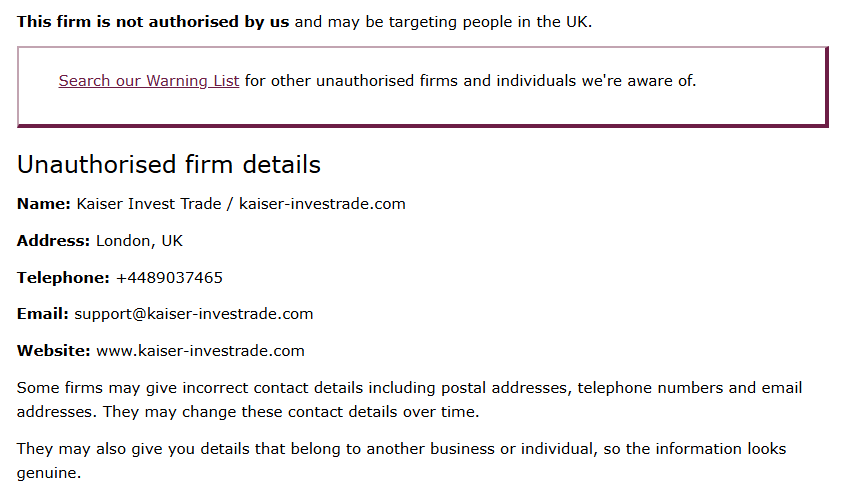This screenshot has width=848, height=500.
Task: Click the word 'genuine' at paragraph end
Action: click(47, 474)
